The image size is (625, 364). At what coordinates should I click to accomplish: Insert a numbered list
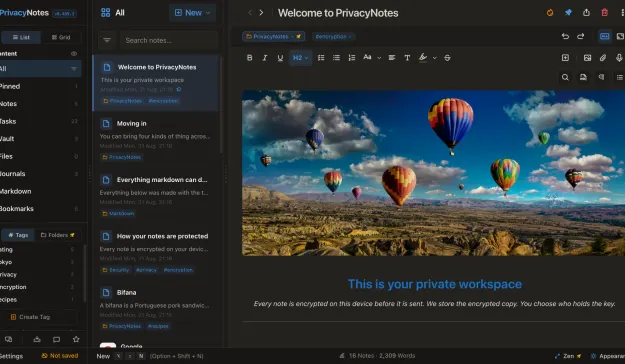click(352, 58)
